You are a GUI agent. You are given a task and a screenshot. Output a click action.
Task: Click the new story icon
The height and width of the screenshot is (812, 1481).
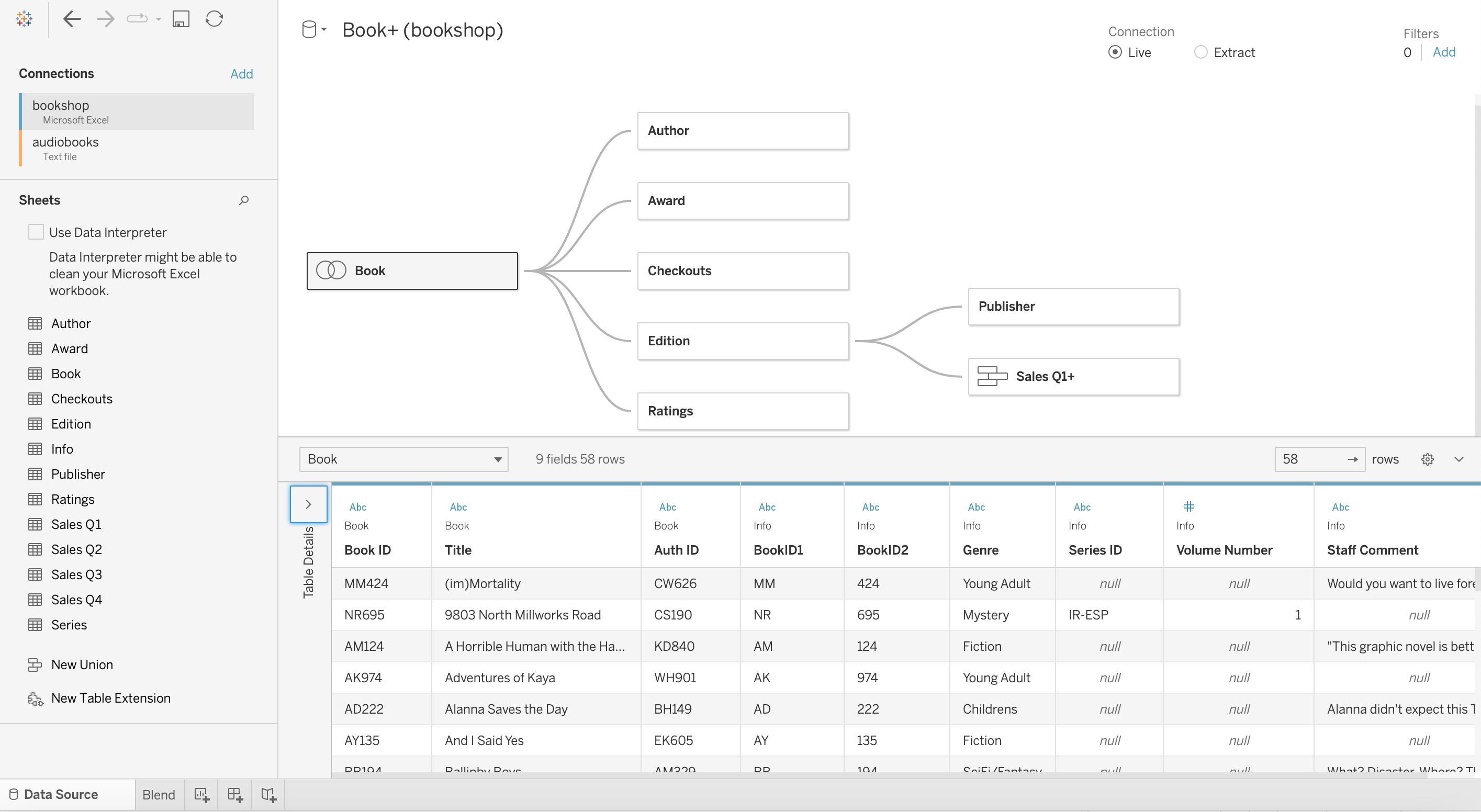coord(268,795)
